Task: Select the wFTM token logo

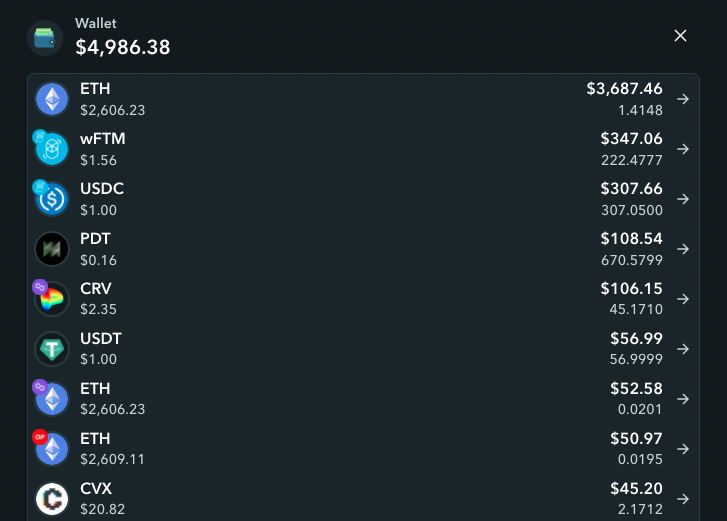Action: 51,148
